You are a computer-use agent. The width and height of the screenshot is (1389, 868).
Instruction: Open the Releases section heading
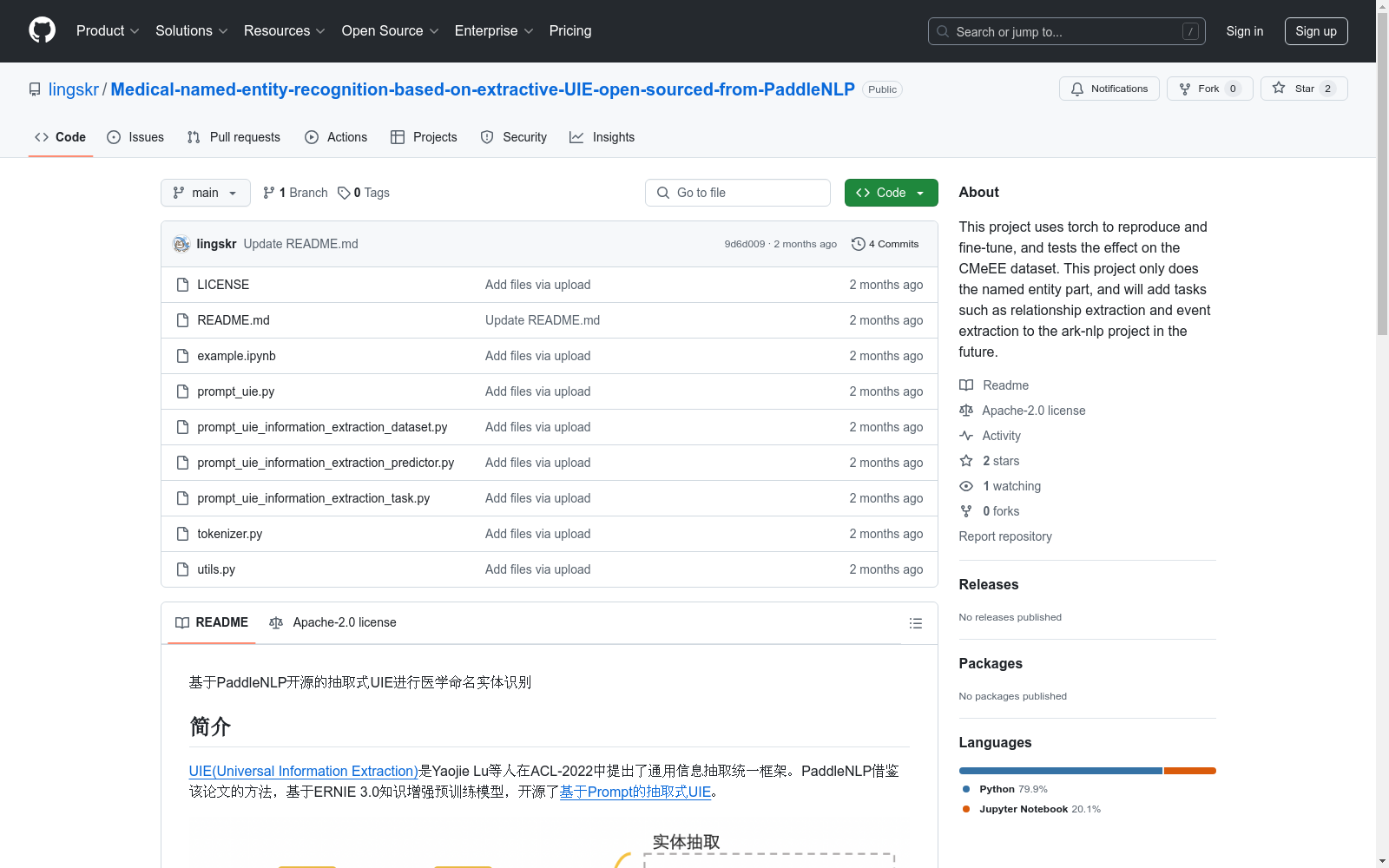tap(989, 584)
